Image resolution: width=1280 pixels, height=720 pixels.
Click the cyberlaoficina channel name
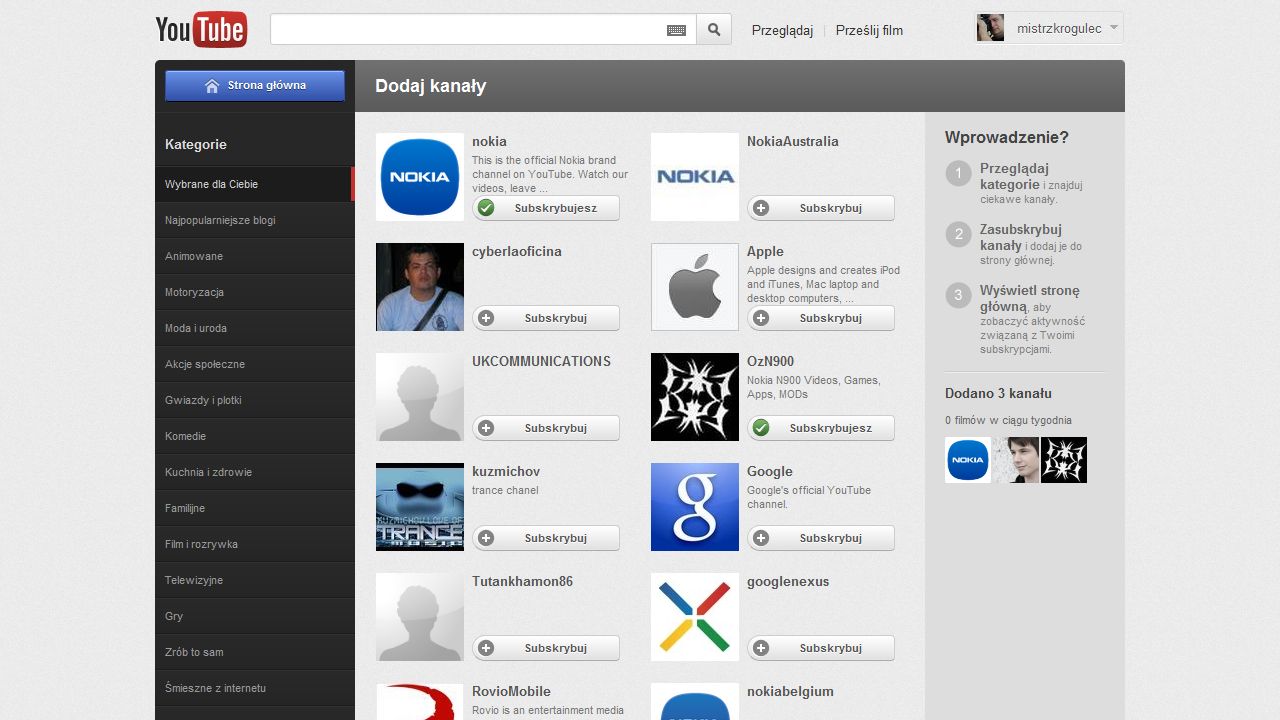517,251
